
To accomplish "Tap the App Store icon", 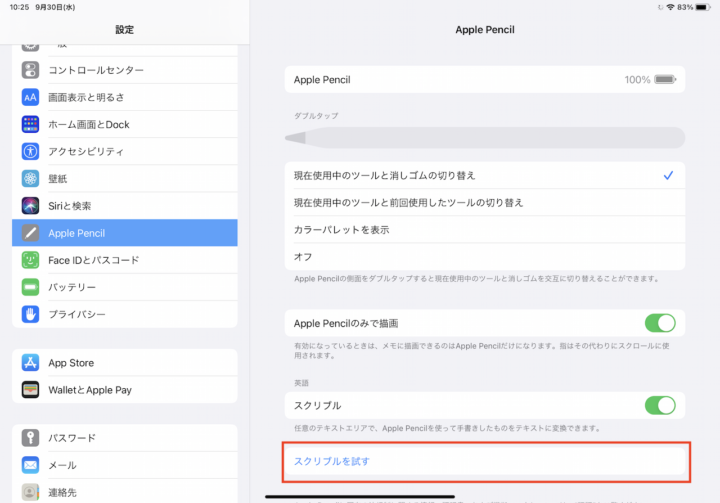I will tap(30, 363).
